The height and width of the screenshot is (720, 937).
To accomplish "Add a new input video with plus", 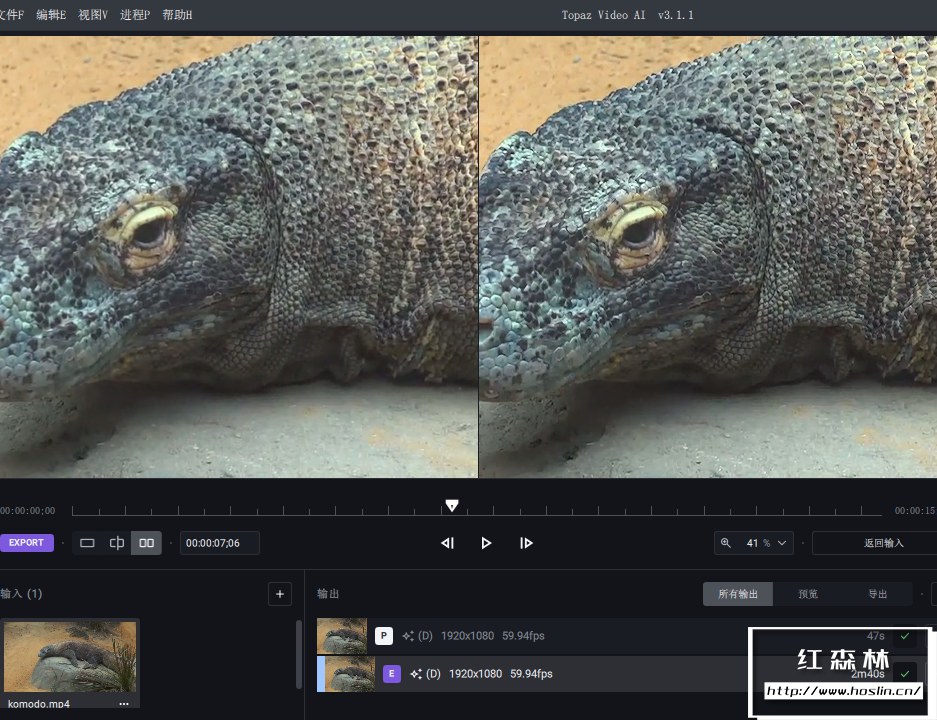I will [280, 594].
